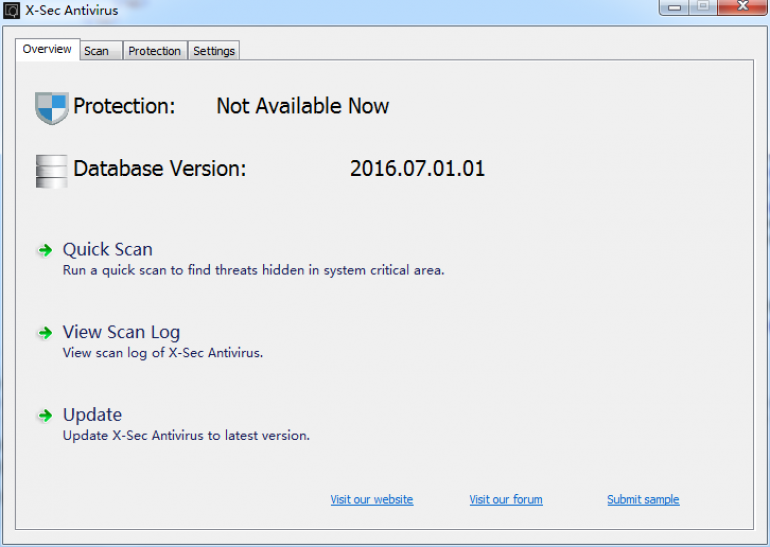Viewport: 770px width, 547px height.
Task: Click the Submit sample link
Action: (643, 499)
